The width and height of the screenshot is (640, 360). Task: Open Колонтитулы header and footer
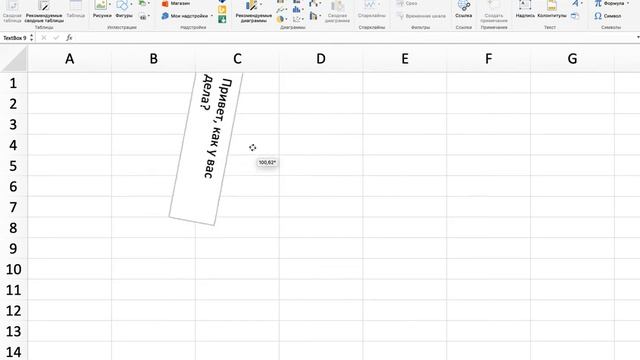click(551, 9)
